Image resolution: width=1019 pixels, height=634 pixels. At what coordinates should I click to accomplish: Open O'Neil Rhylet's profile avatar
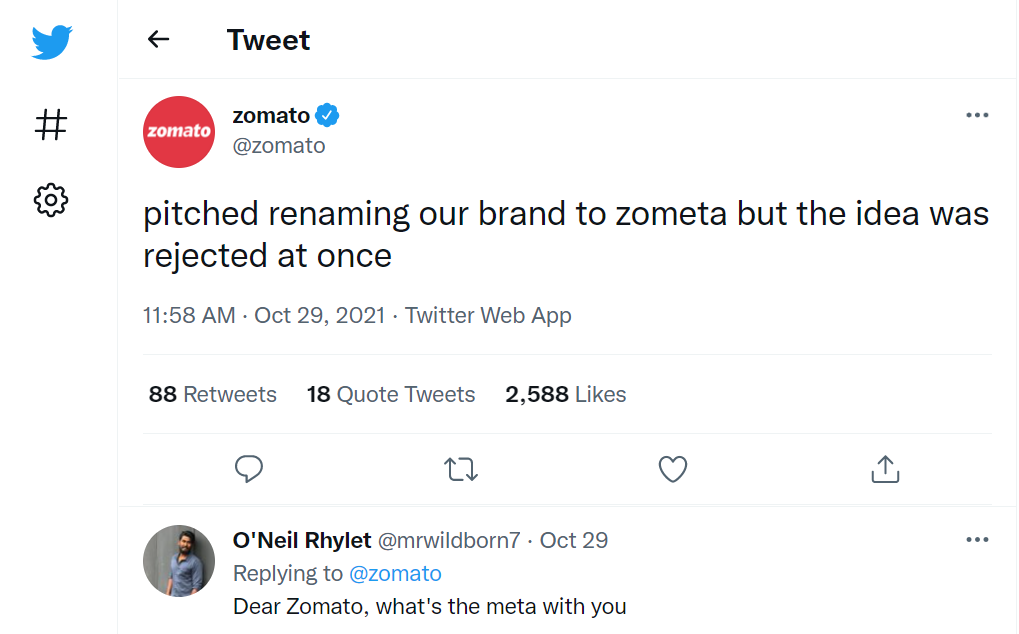pos(179,560)
